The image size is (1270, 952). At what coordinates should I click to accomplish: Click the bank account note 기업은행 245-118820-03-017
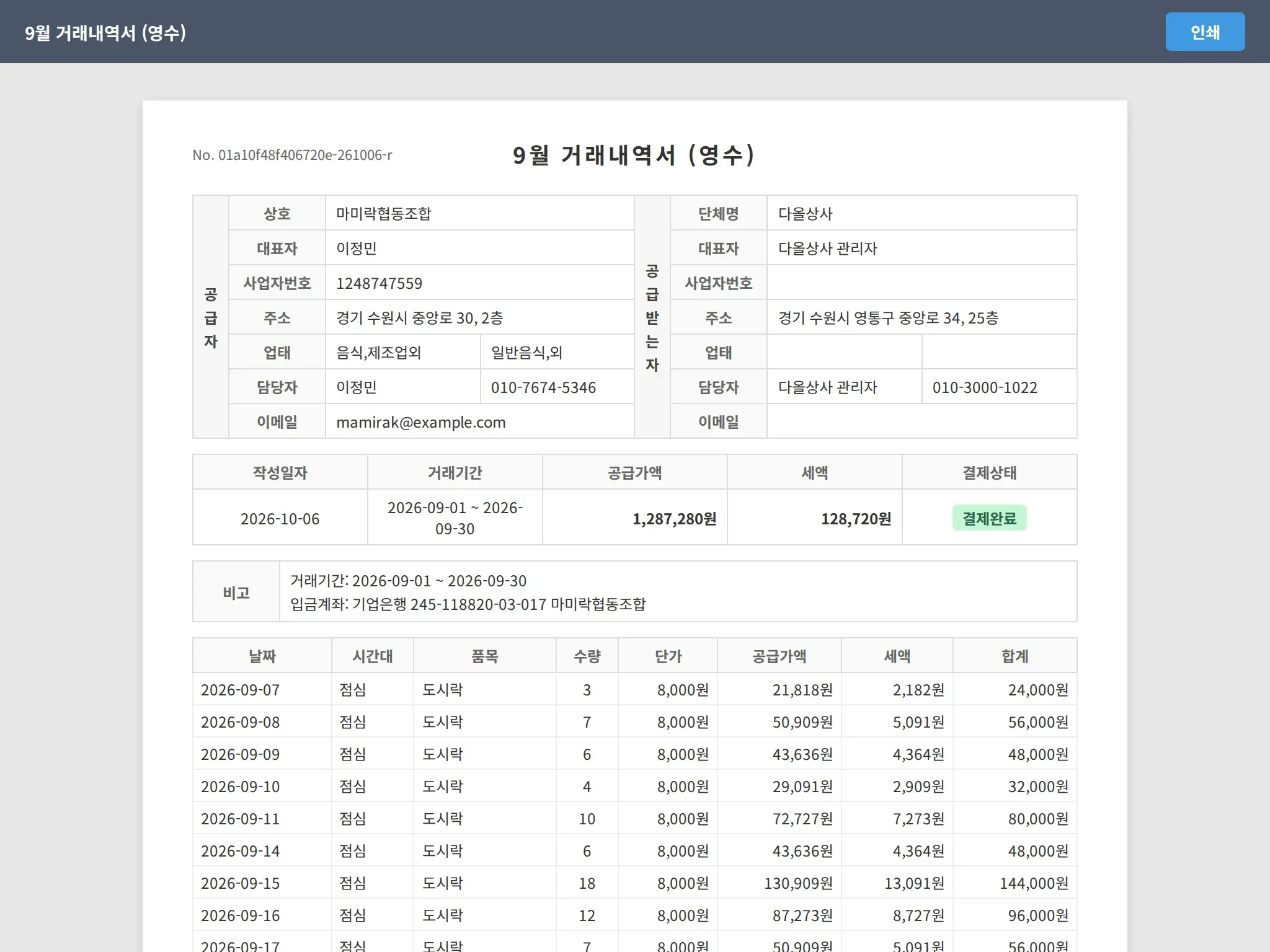pyautogui.click(x=450, y=604)
